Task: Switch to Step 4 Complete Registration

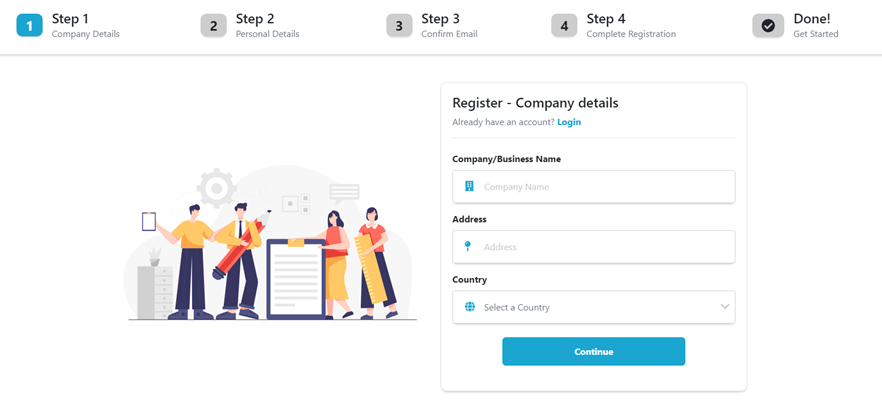Action: pyautogui.click(x=630, y=26)
